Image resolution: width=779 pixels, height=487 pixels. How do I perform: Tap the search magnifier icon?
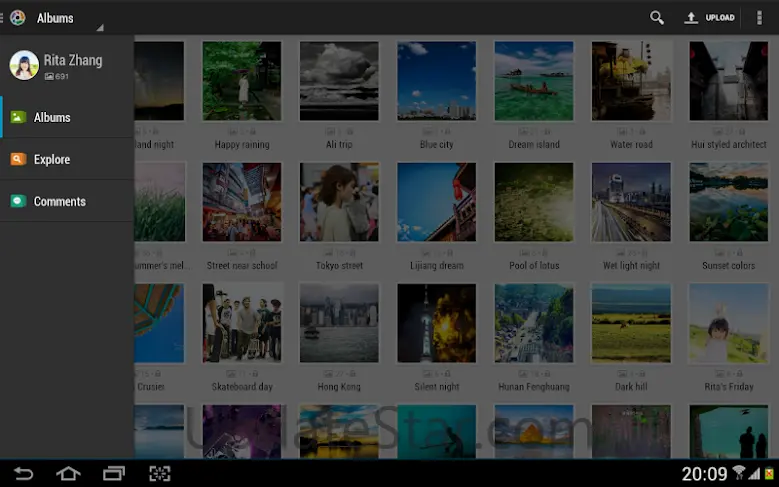point(656,18)
